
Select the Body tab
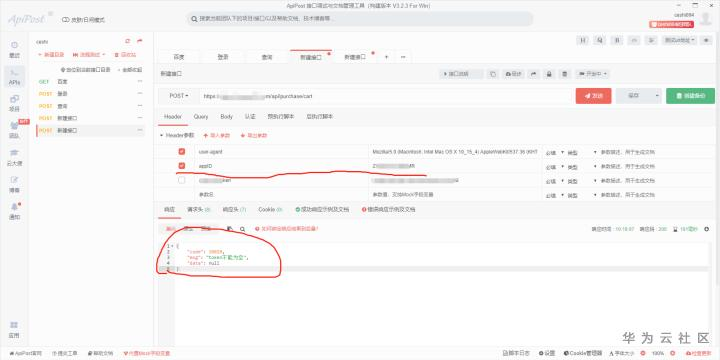coord(226,117)
